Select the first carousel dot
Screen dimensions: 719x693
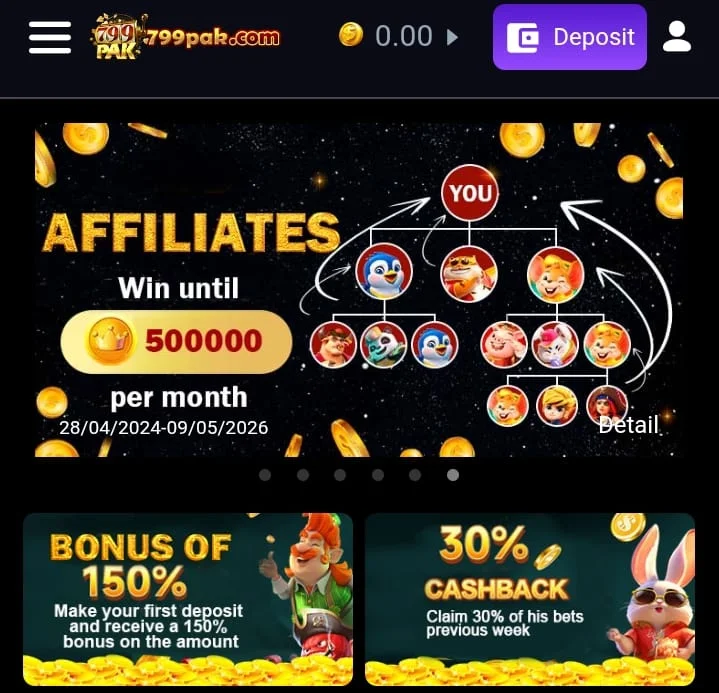(265, 475)
